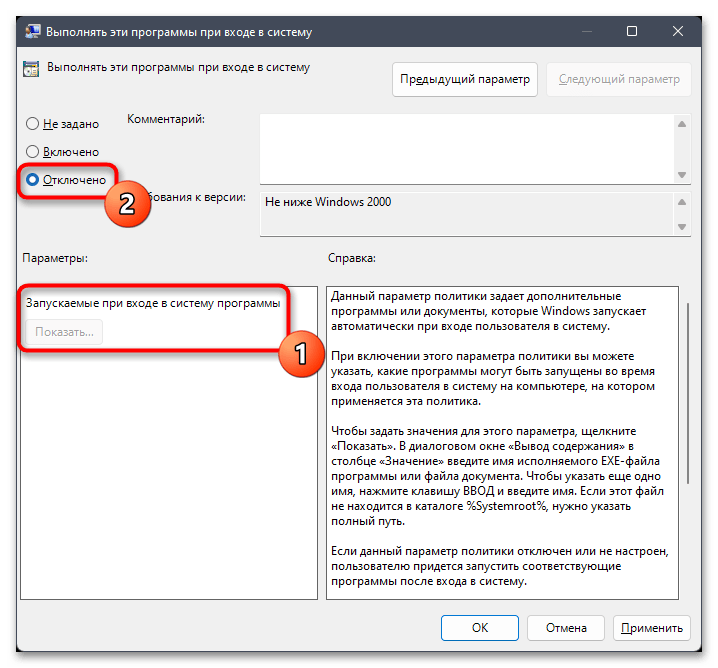Close the dialog with the X icon
718x668 pixels.
point(678,31)
